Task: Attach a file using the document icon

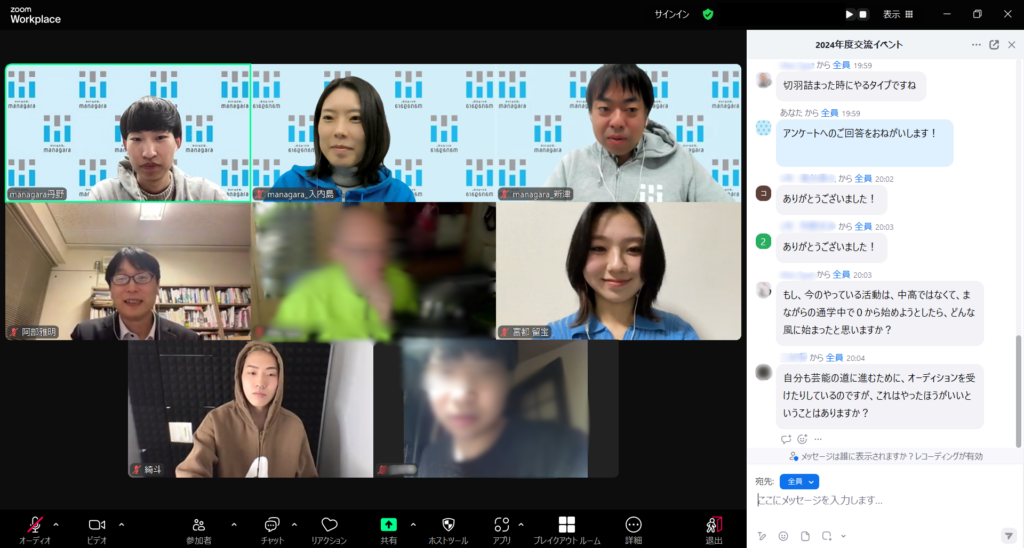Action: click(805, 536)
